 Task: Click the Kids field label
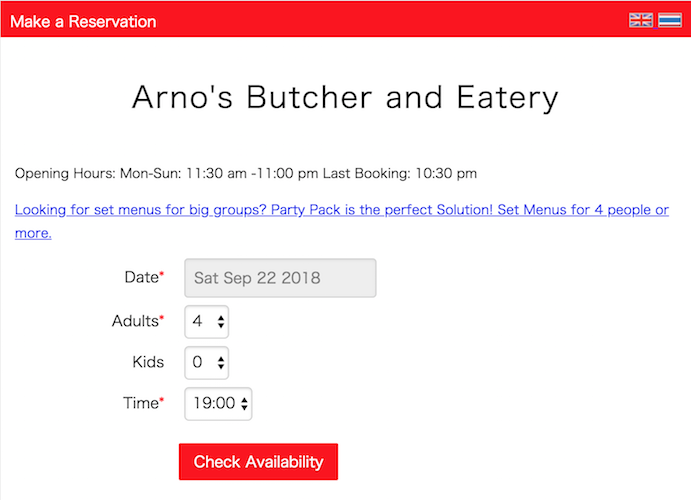148,362
